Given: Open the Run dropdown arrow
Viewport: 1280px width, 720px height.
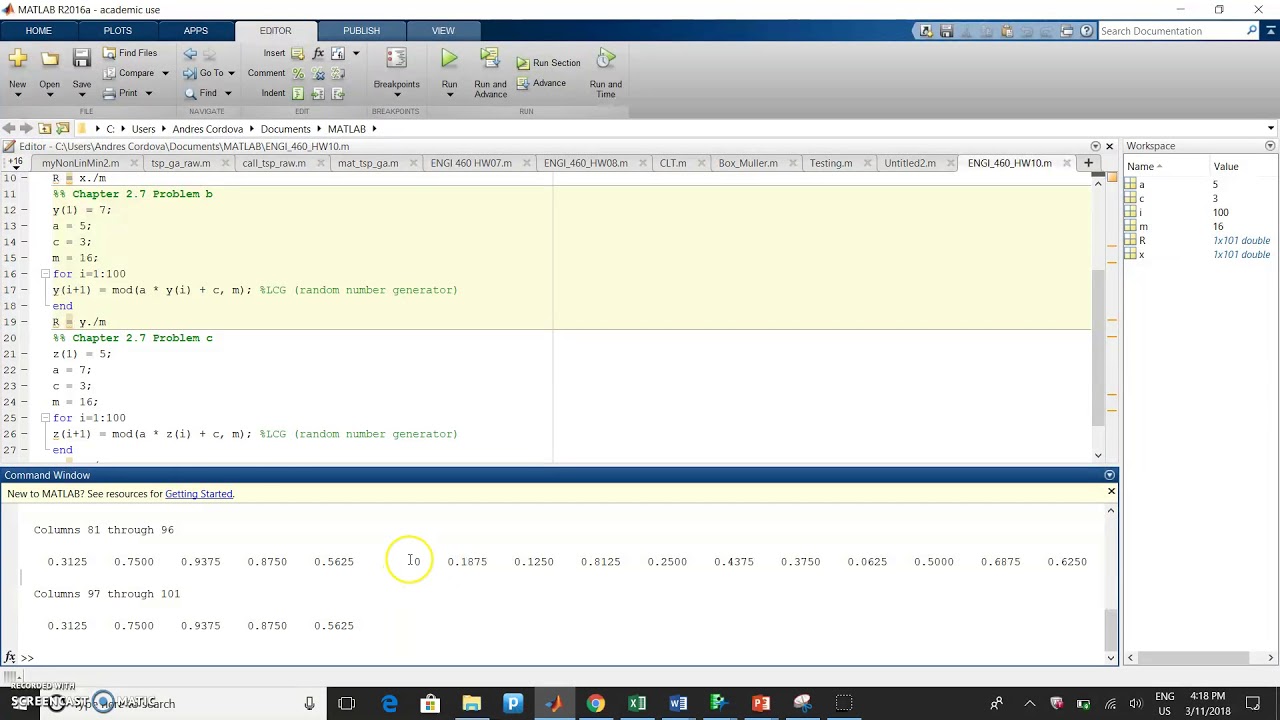Looking at the screenshot, I should coord(449,95).
